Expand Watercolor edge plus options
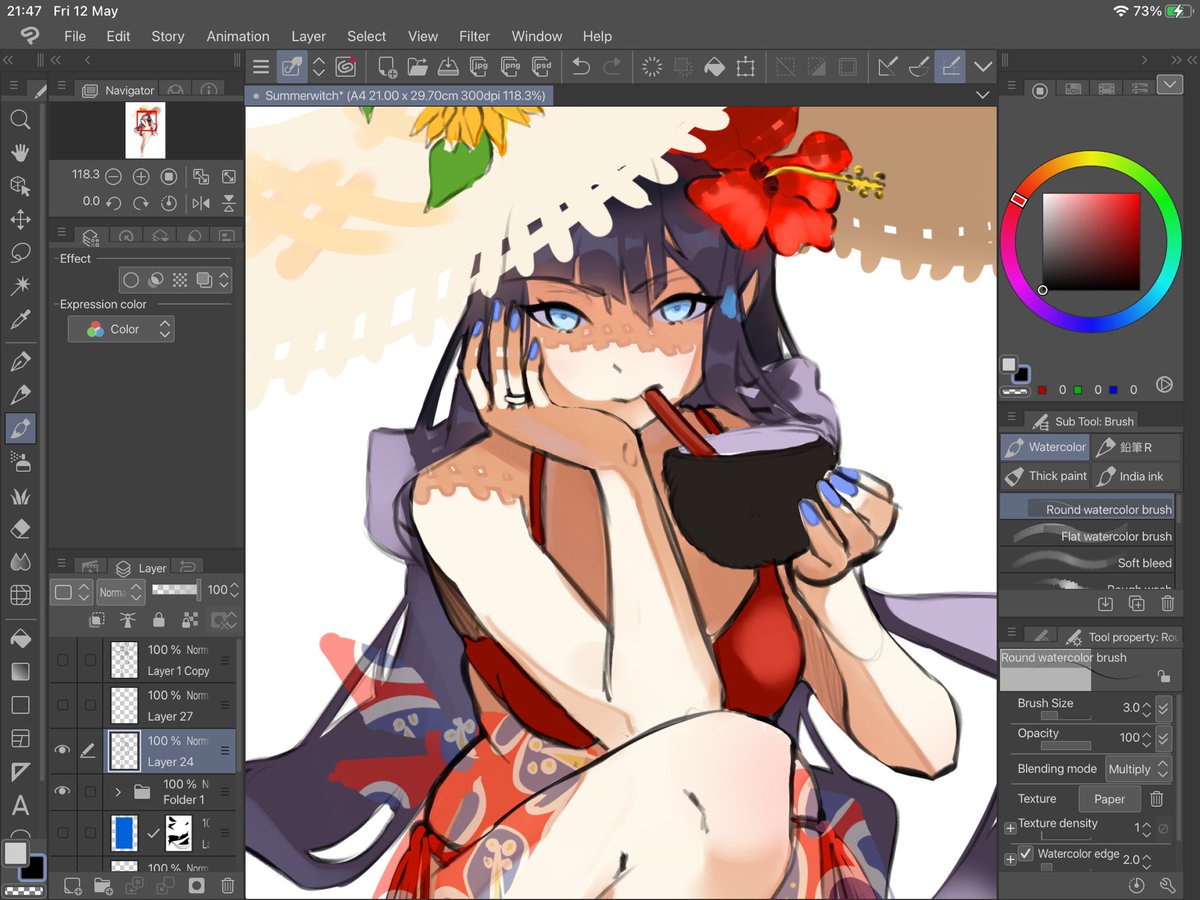The image size is (1200, 900). click(x=1010, y=858)
